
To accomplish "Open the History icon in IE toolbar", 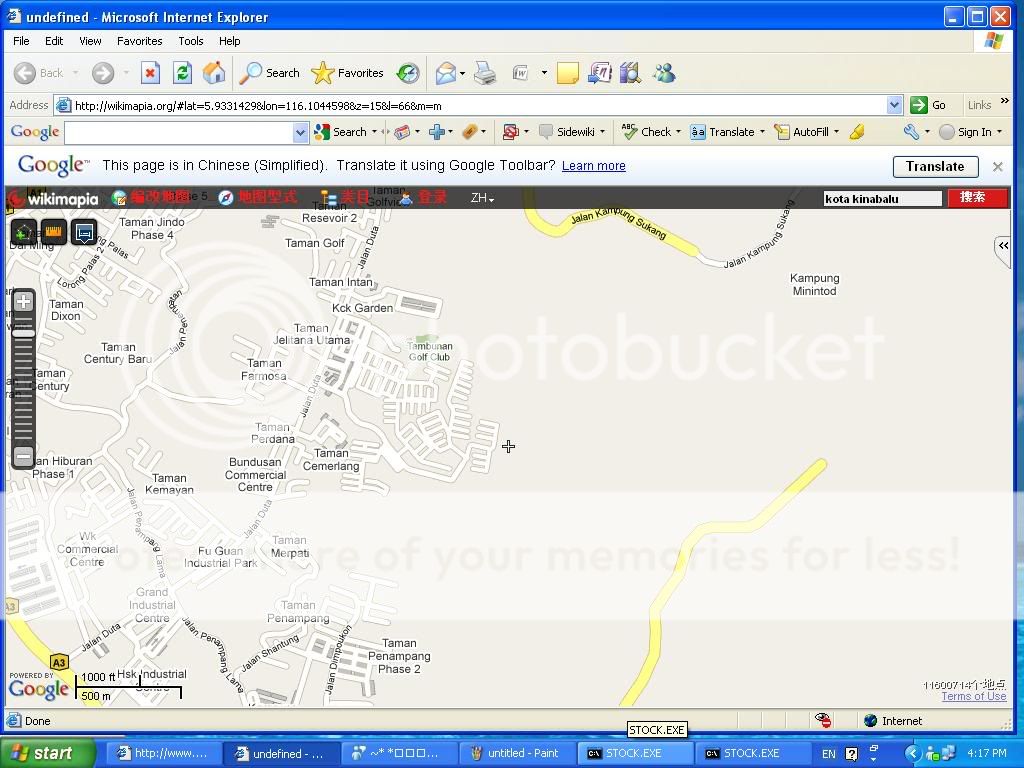I will coord(408,73).
